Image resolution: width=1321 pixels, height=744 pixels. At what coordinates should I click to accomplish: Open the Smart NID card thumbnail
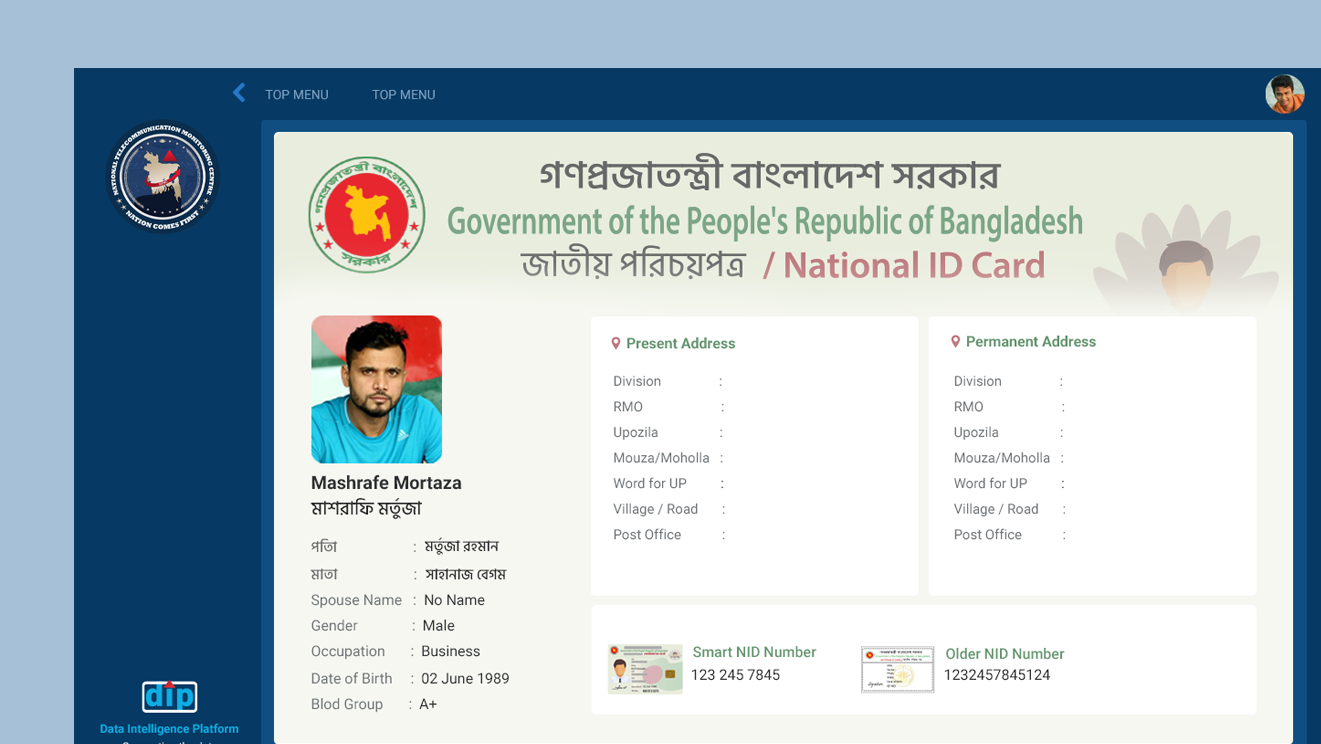click(645, 669)
